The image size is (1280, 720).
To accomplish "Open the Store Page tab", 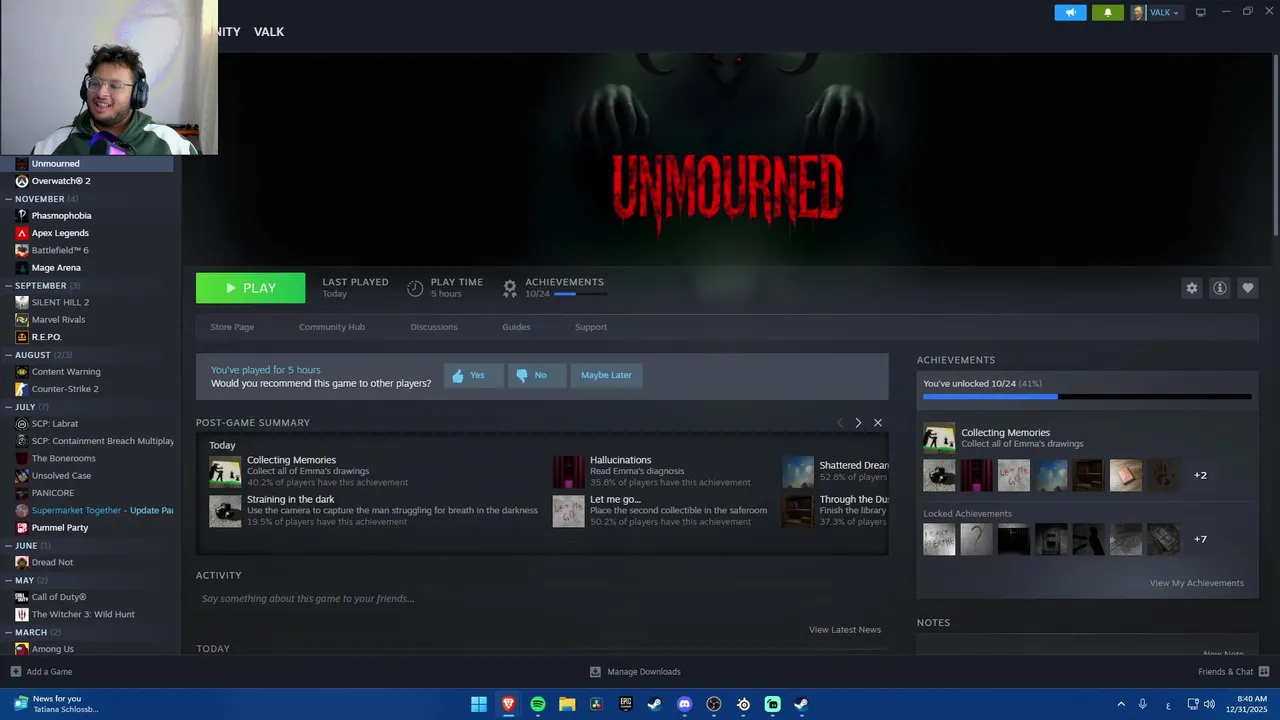I will 232,327.
